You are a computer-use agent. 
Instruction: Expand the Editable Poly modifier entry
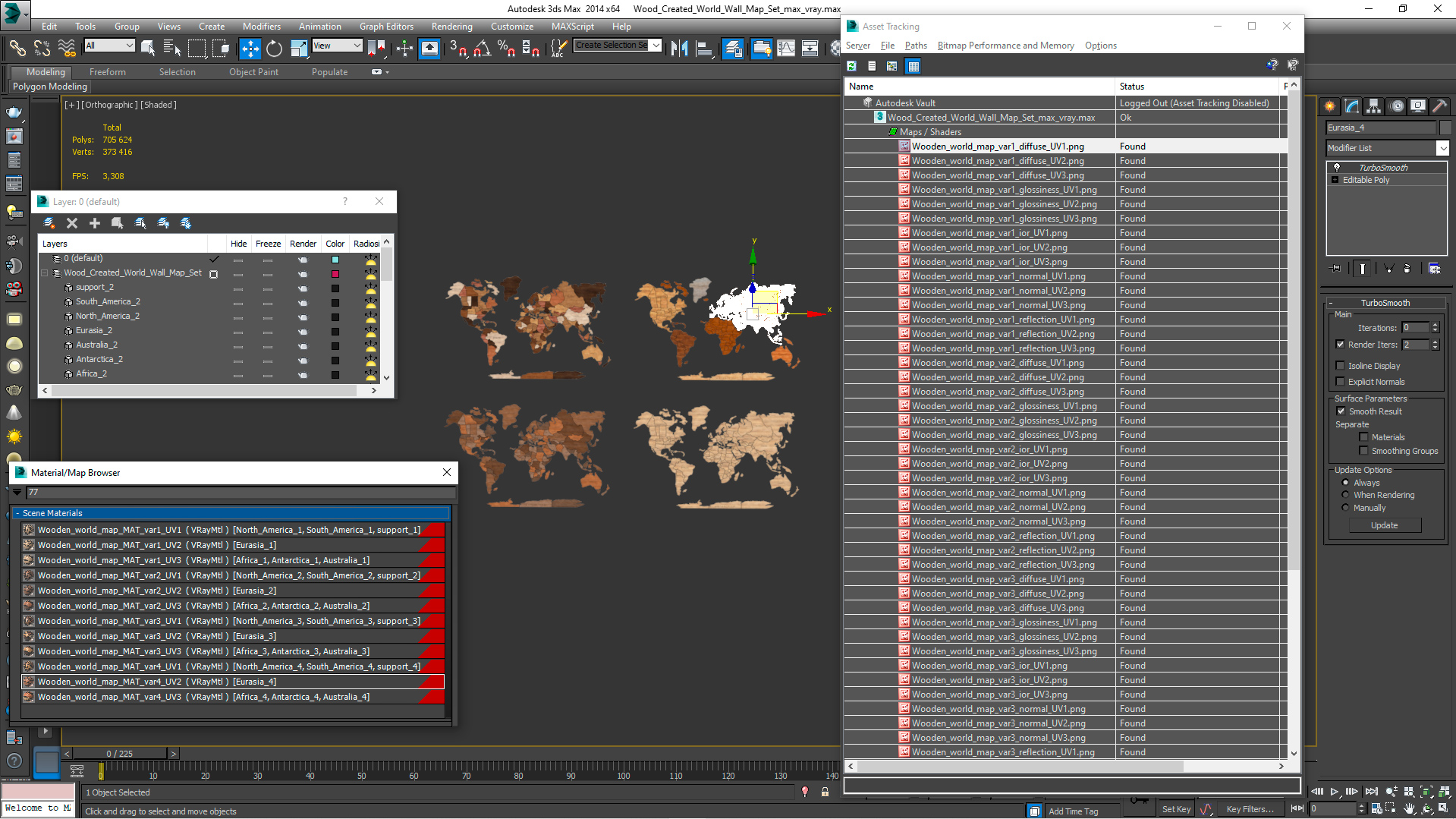[x=1335, y=180]
